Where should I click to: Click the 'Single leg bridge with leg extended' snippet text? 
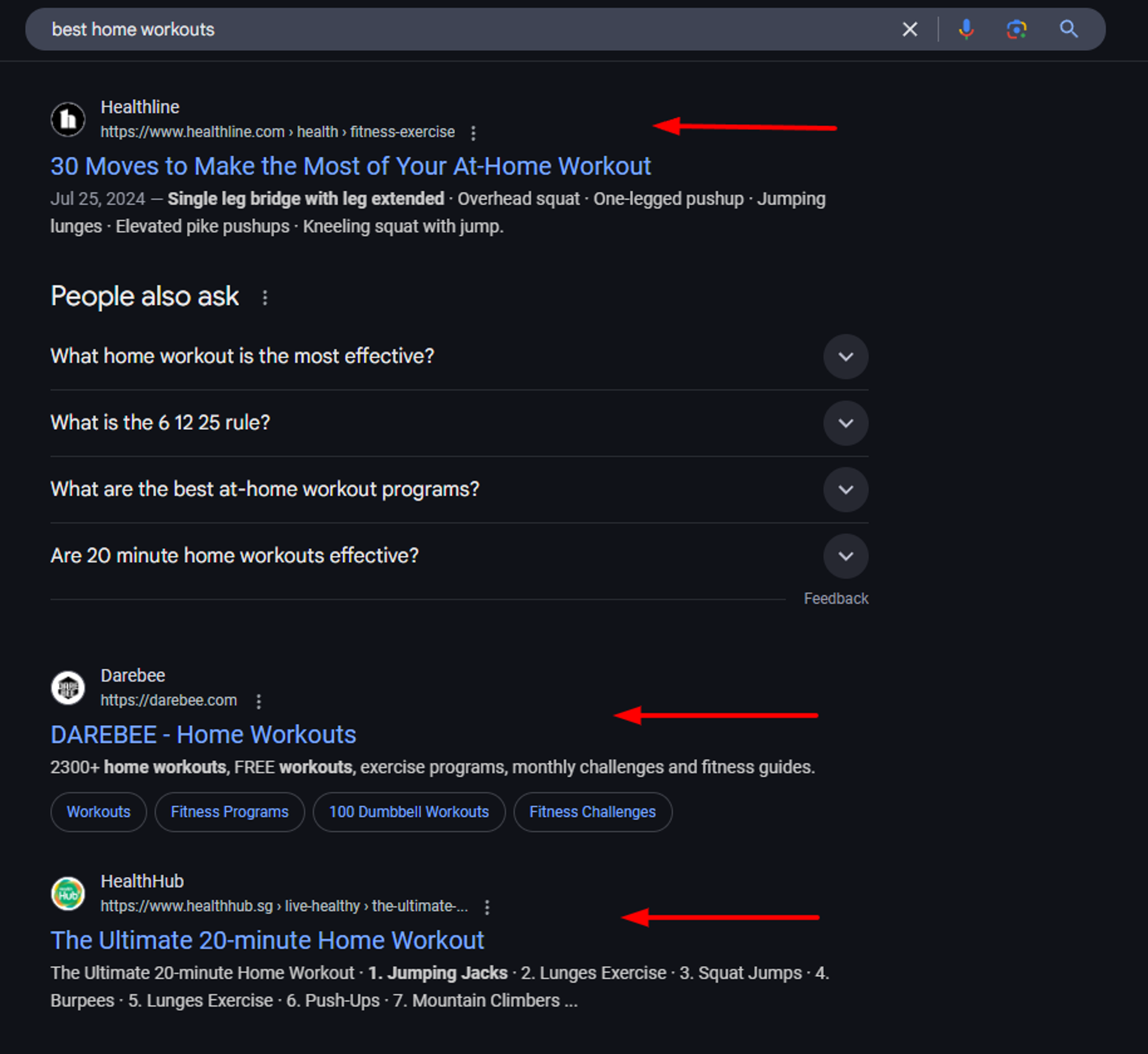click(x=306, y=199)
